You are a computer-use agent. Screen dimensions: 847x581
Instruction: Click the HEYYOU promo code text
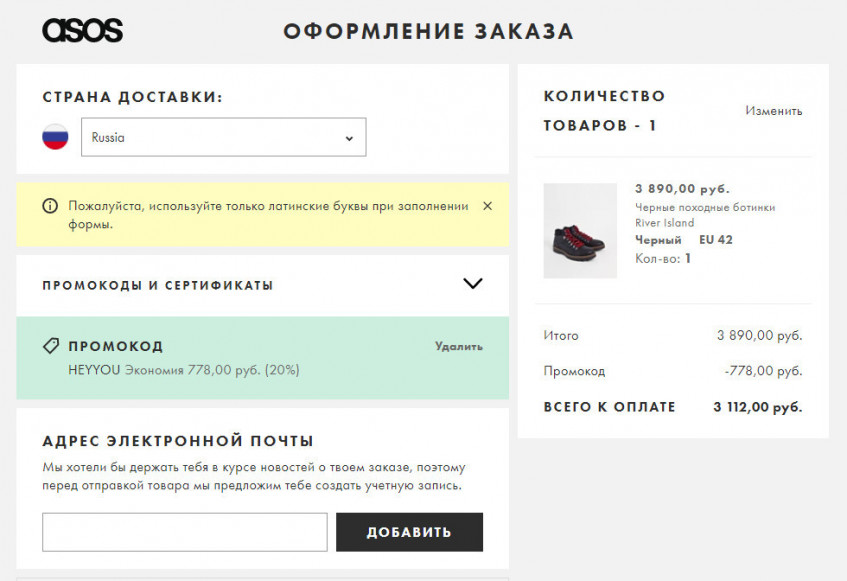(x=94, y=370)
